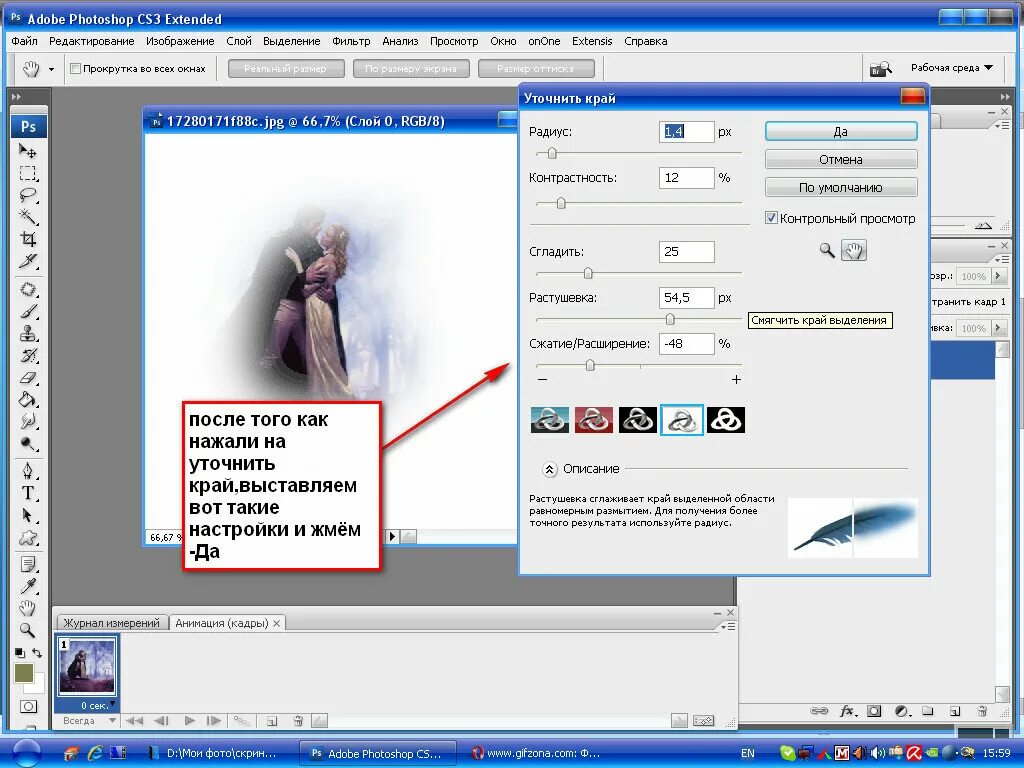This screenshot has width=1024, height=768.
Task: Collapse the Описание section
Action: (x=549, y=469)
